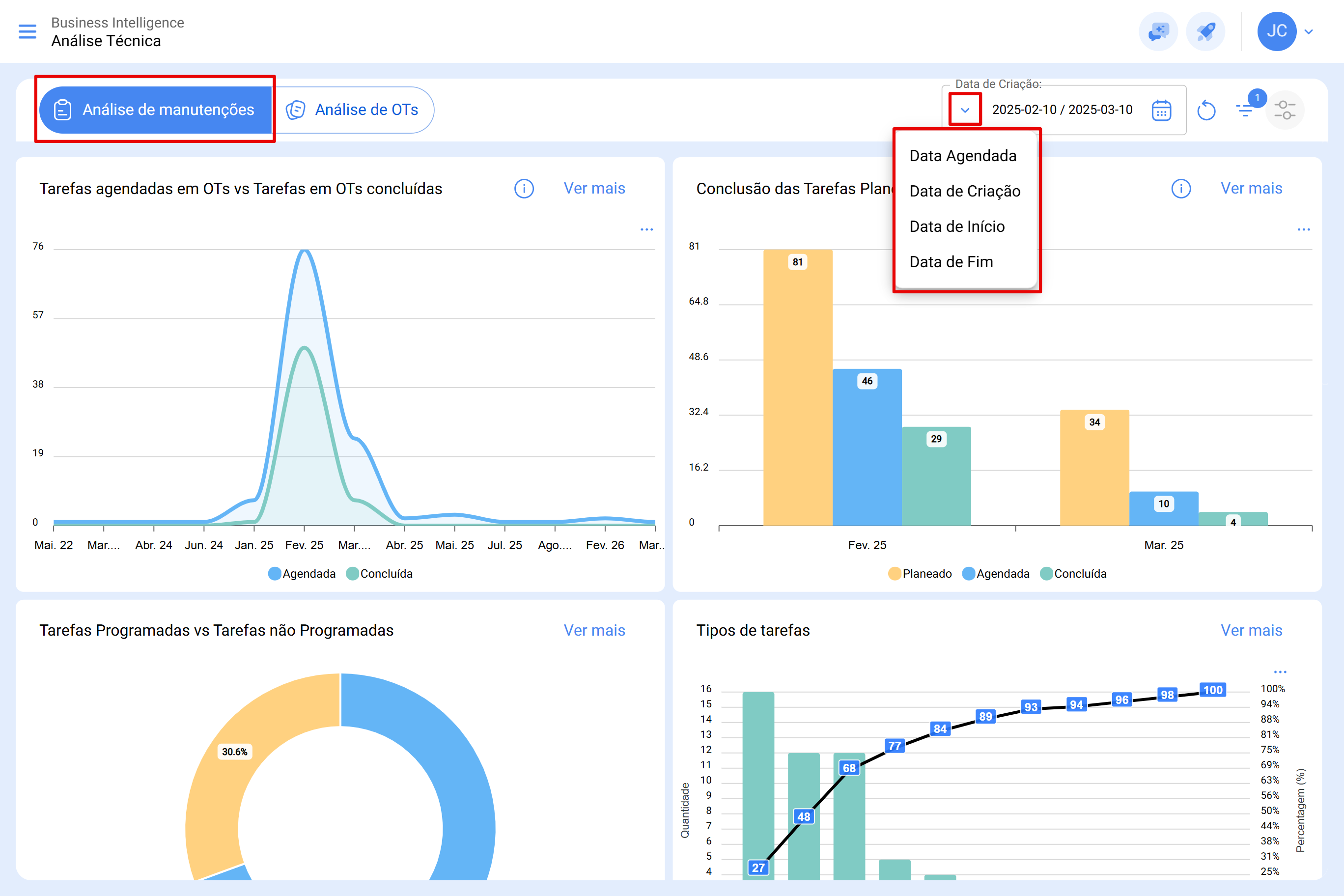This screenshot has width=1344, height=896.
Task: Select Data Agendada option
Action: coord(966,155)
